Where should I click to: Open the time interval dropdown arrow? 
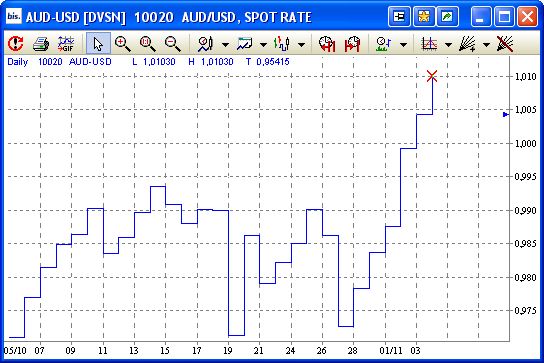click(403, 44)
